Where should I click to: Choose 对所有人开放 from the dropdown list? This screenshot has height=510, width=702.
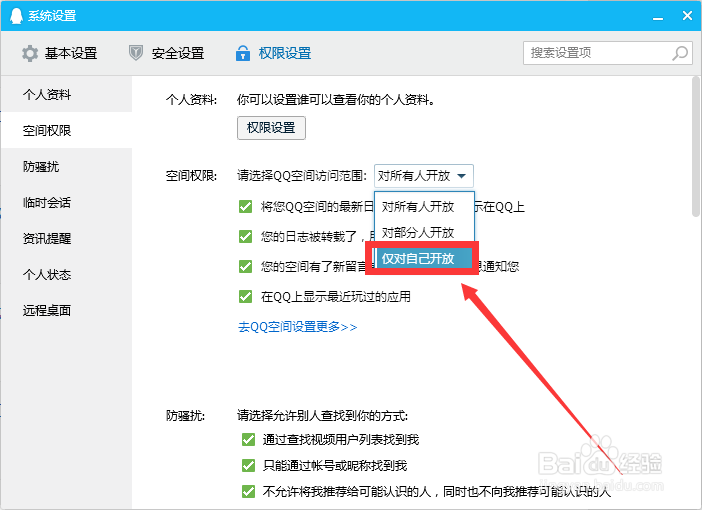[x=424, y=206]
